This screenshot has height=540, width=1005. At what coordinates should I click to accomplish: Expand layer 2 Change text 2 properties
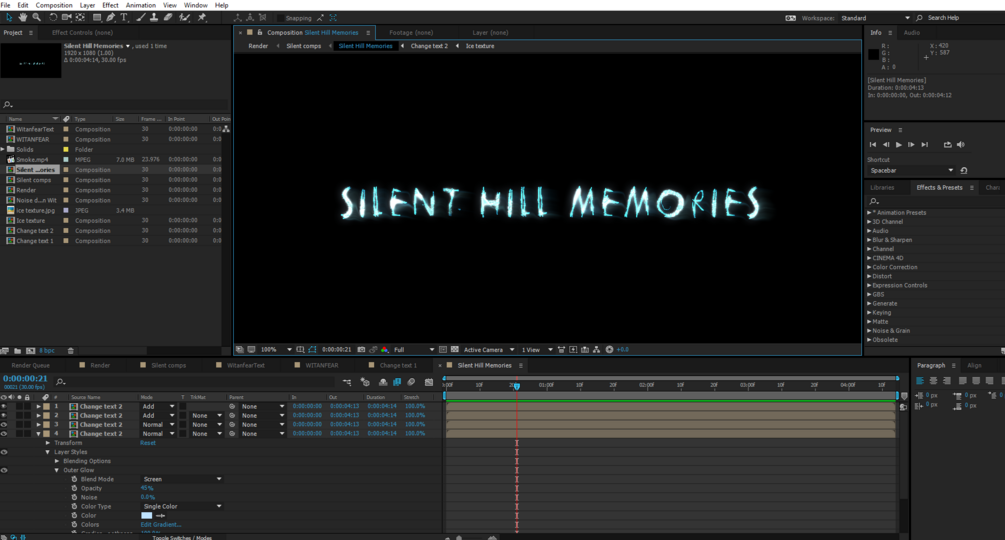pyautogui.click(x=38, y=415)
